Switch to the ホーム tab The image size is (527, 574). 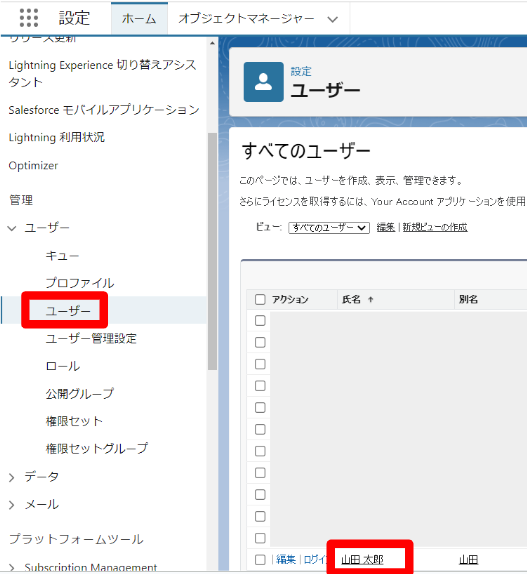pos(139,18)
